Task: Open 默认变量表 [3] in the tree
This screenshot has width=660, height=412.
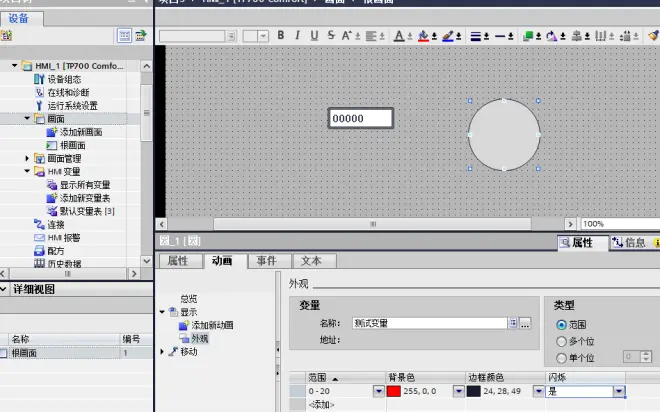Action: point(87,211)
